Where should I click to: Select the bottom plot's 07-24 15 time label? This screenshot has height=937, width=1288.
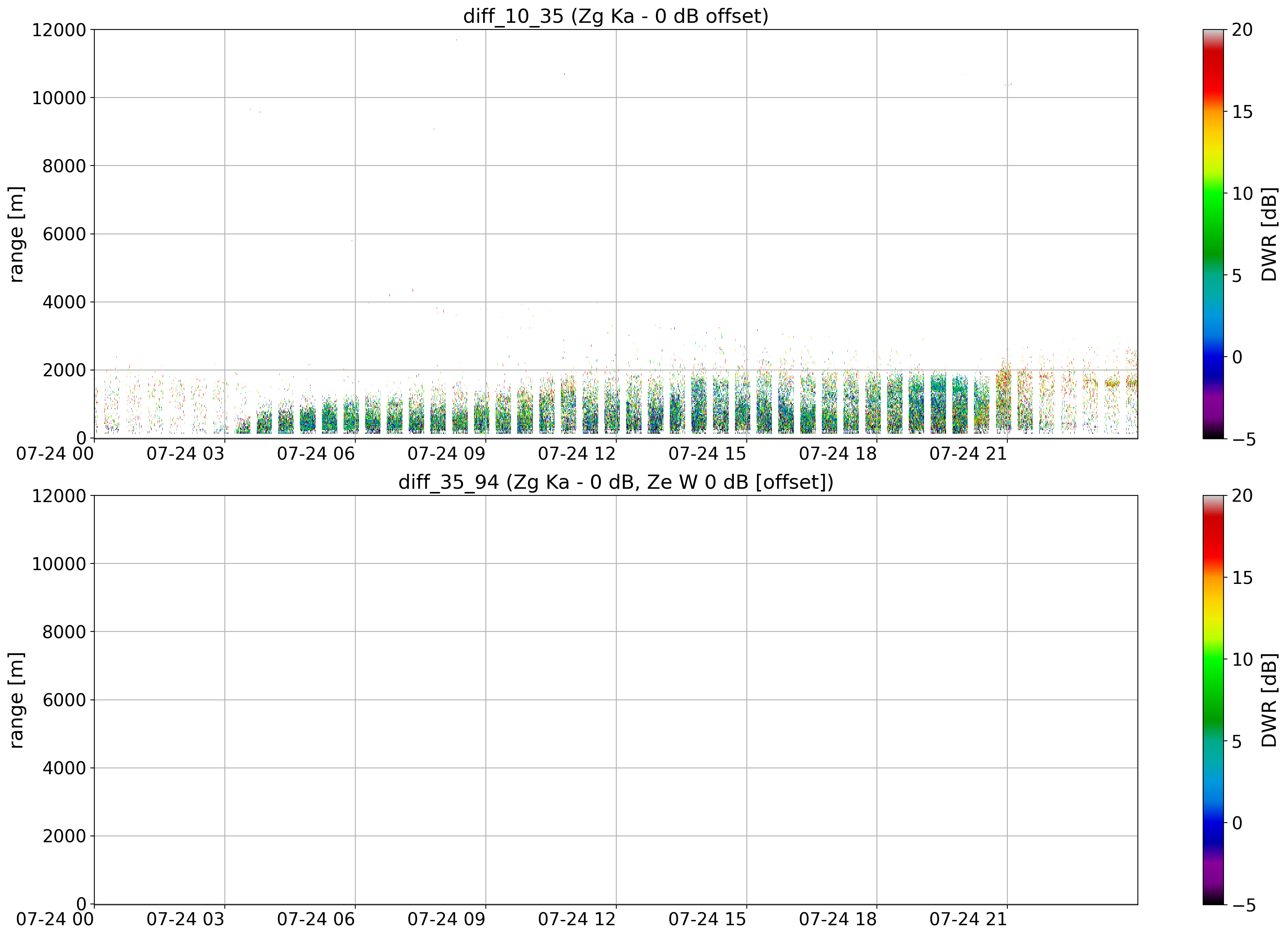tap(707, 920)
